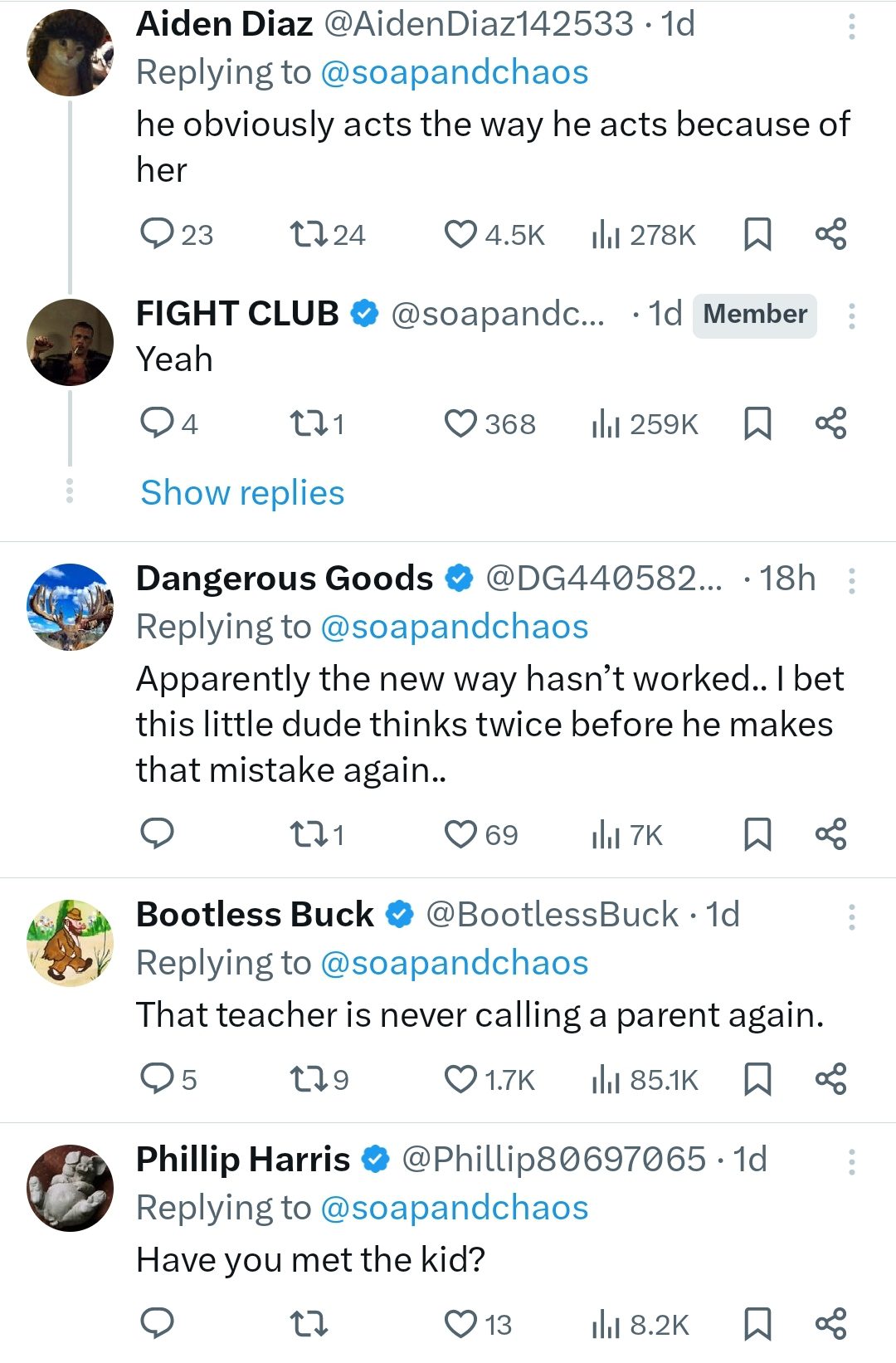Bookmark Phillip Harris's tweet
Screen dimensions: 896x1363
(757, 1324)
